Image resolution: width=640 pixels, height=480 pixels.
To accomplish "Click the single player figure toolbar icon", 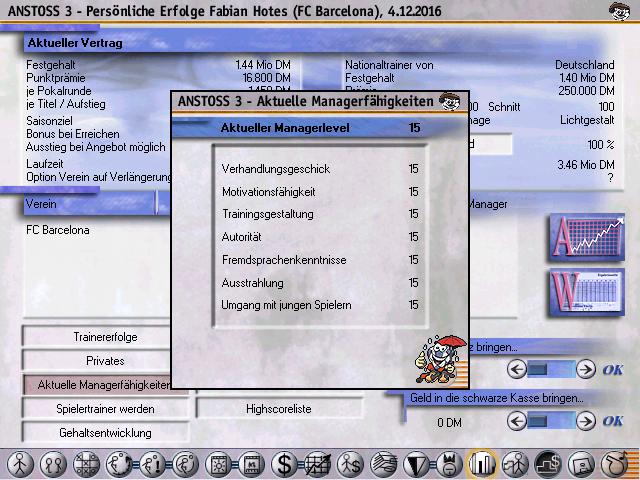I will point(20,464).
